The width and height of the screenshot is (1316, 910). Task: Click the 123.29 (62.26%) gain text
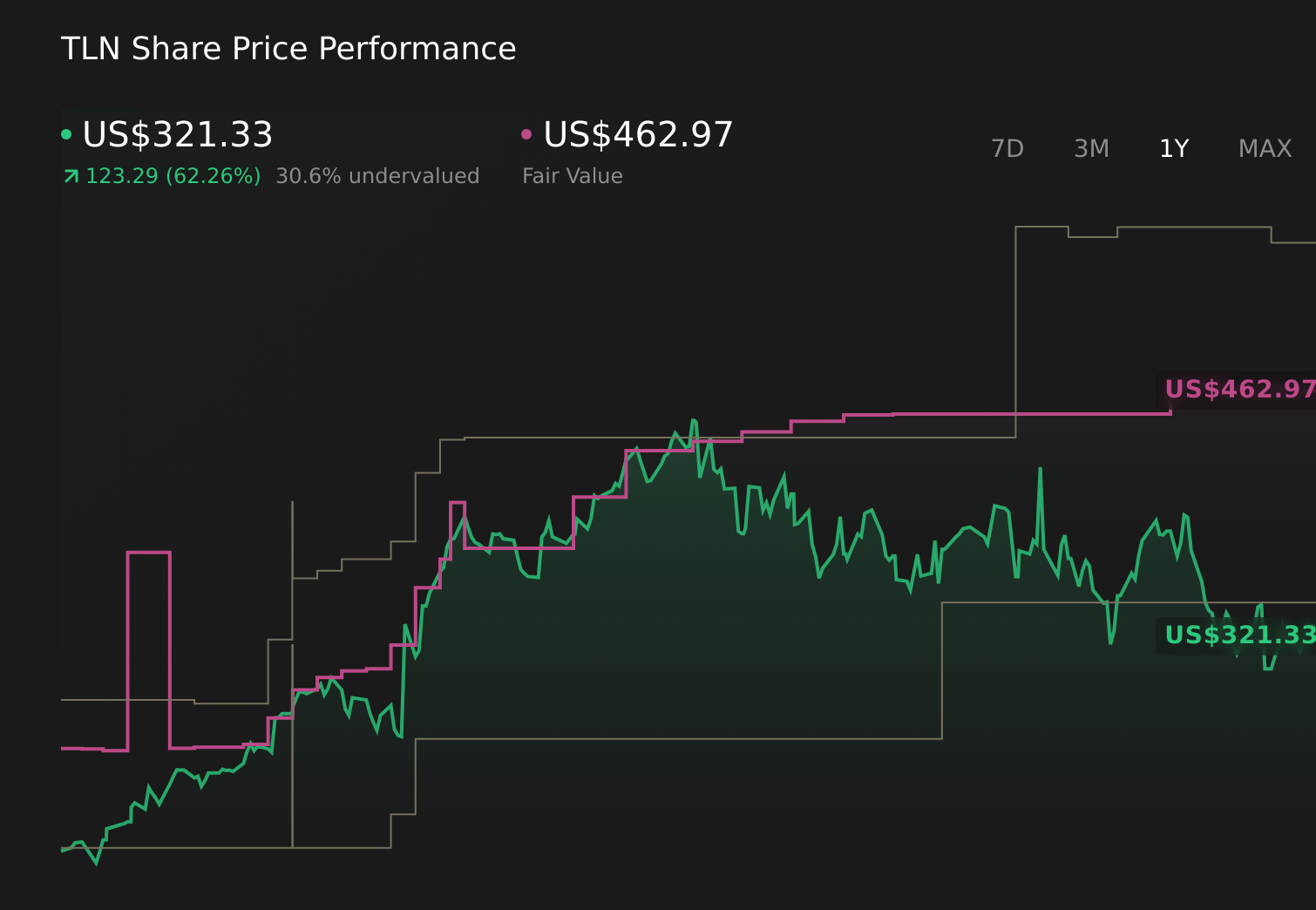click(x=173, y=175)
